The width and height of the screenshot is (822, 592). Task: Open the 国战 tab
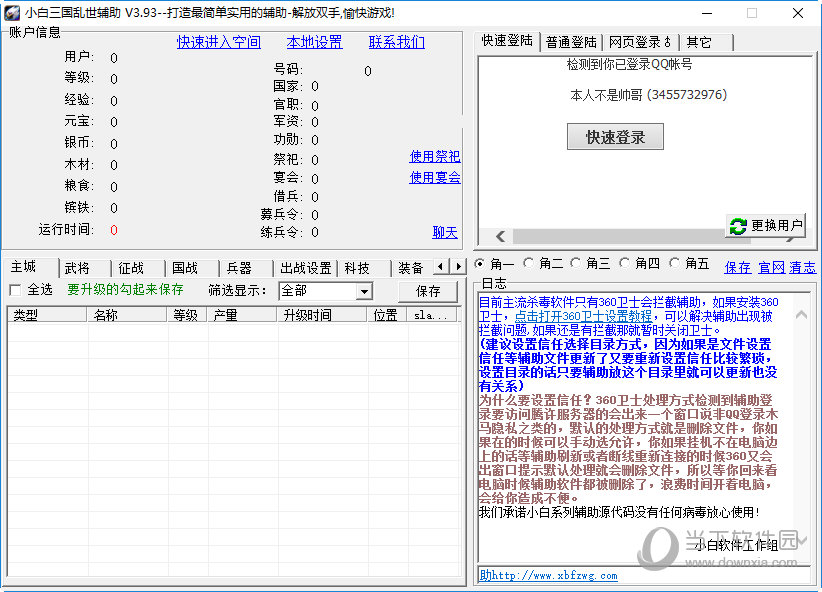tap(192, 268)
